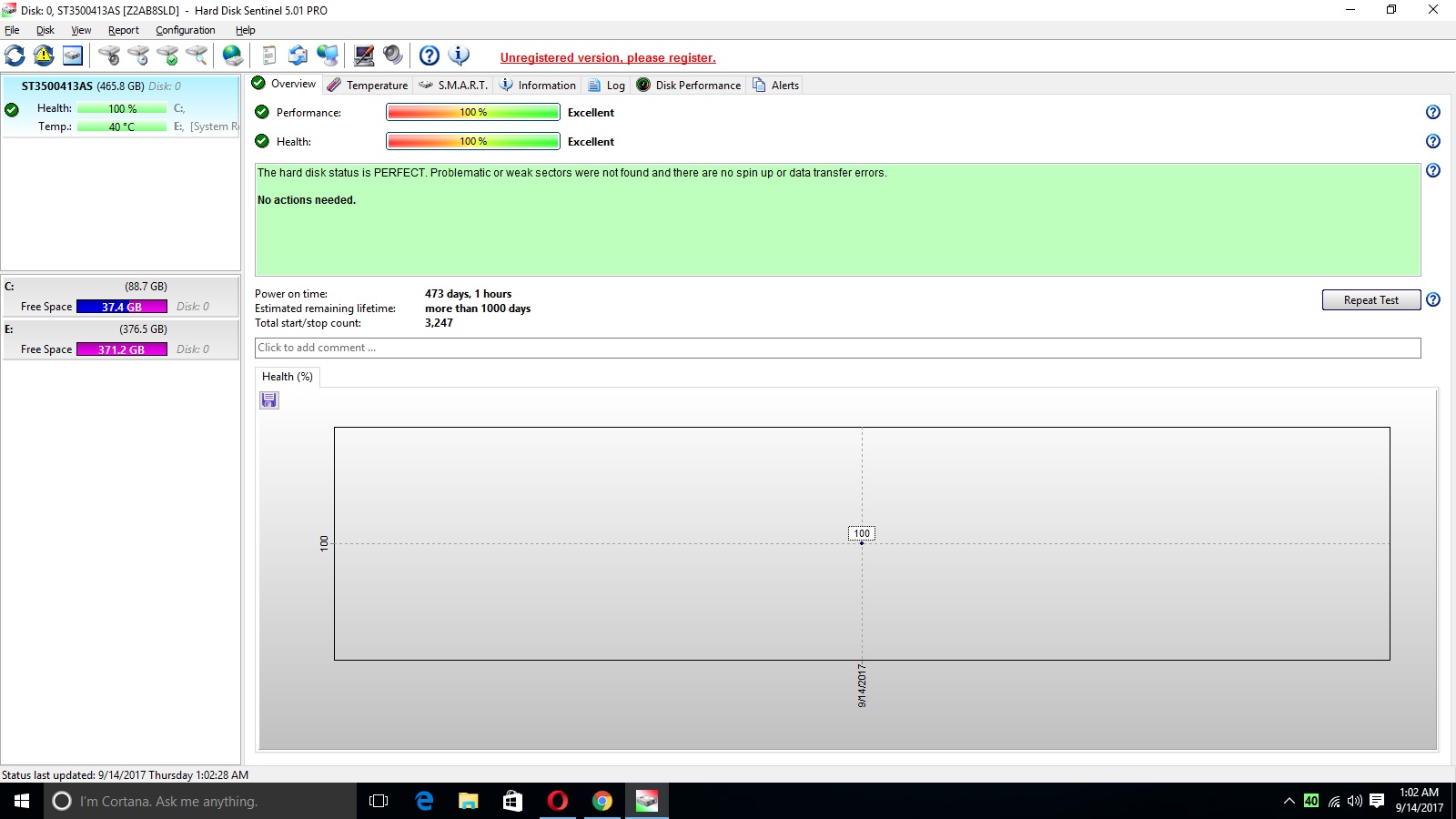Open the Windows Start menu
Screen dimensions: 1456x819
(22, 801)
